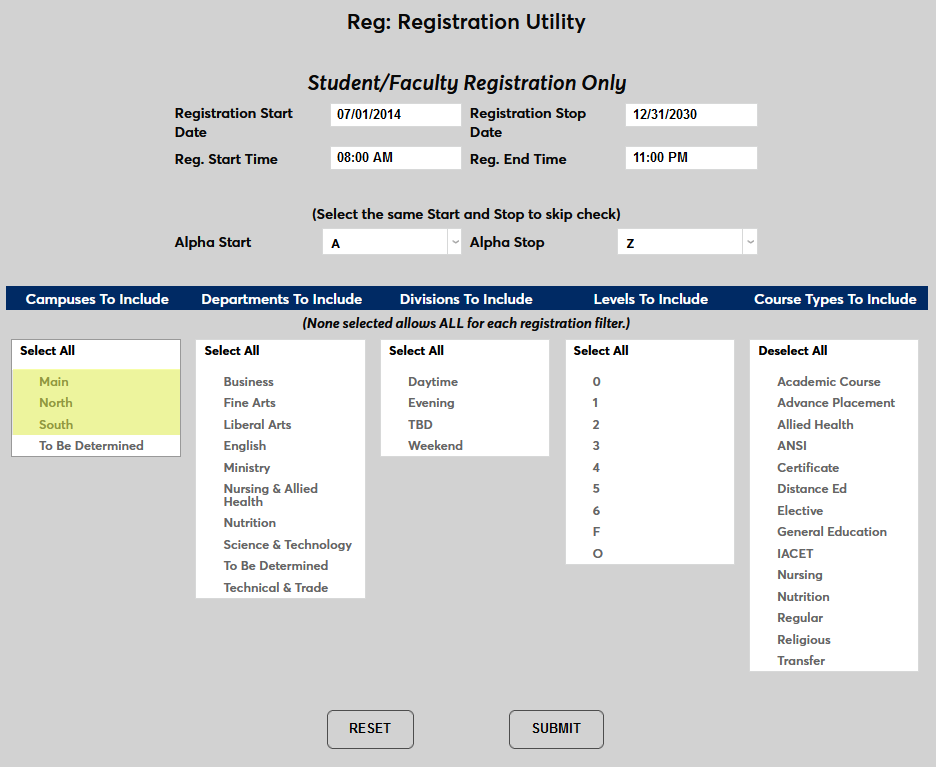Select the Transfer course type
Screen dimensions: 936x767
[x=802, y=660]
